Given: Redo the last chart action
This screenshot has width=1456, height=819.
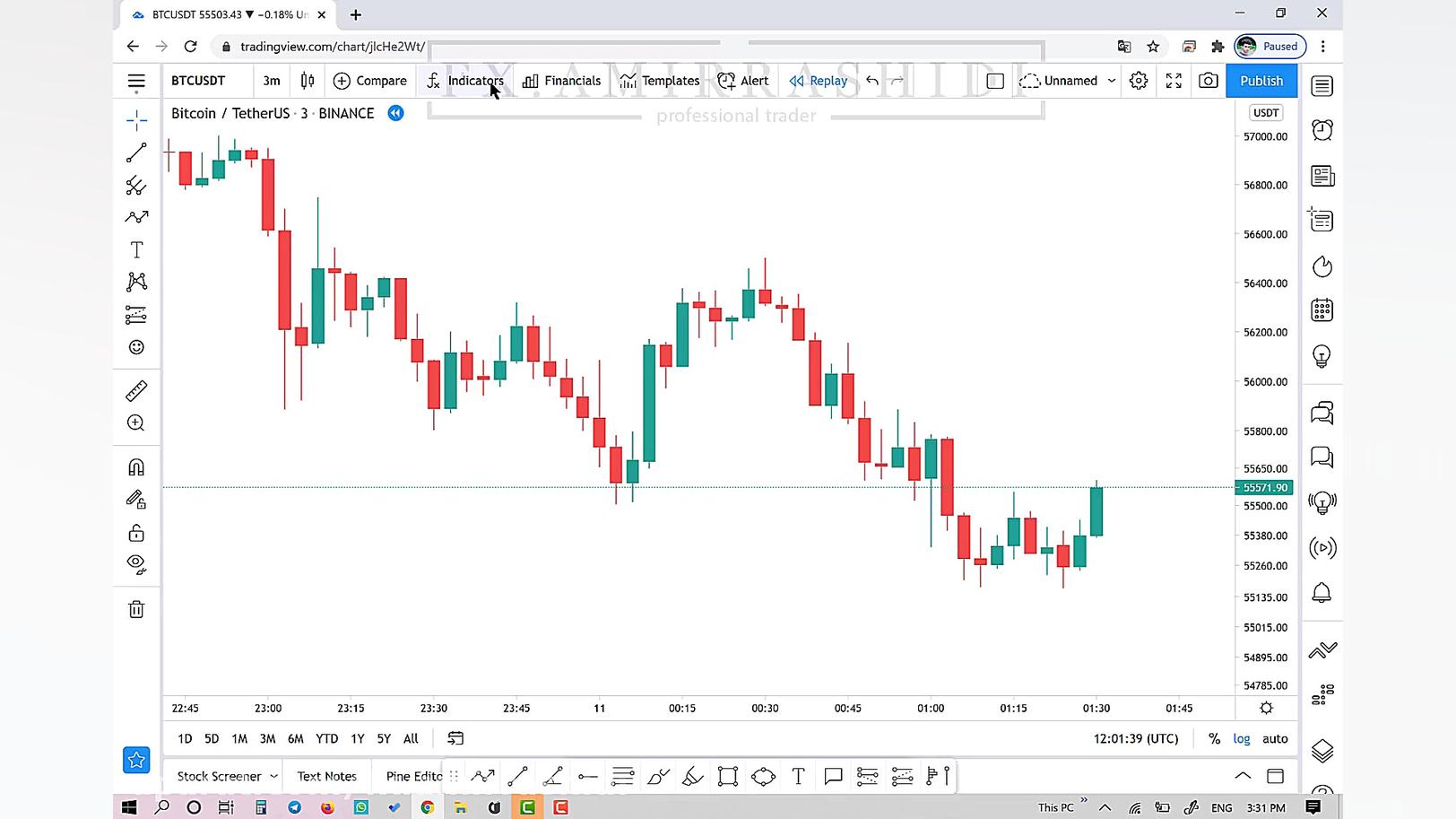Looking at the screenshot, I should (x=897, y=81).
